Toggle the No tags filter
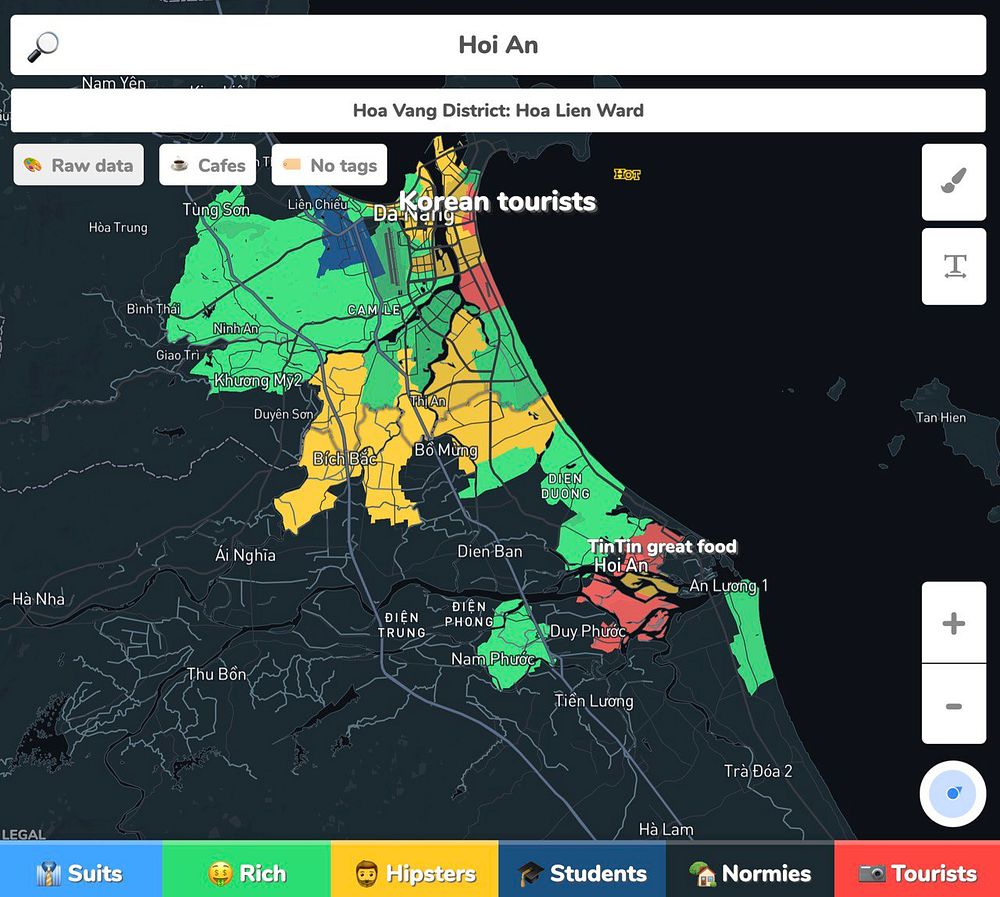The height and width of the screenshot is (897, 1000). [x=329, y=165]
